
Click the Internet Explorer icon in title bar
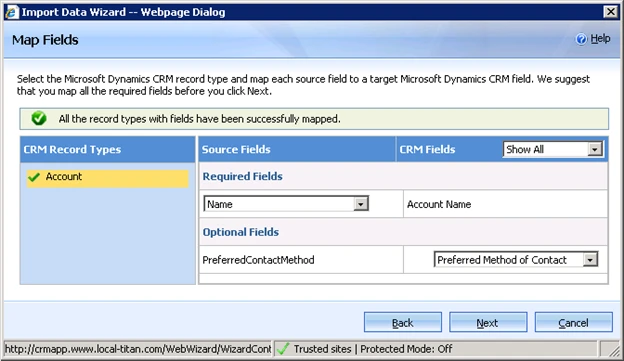click(x=12, y=12)
